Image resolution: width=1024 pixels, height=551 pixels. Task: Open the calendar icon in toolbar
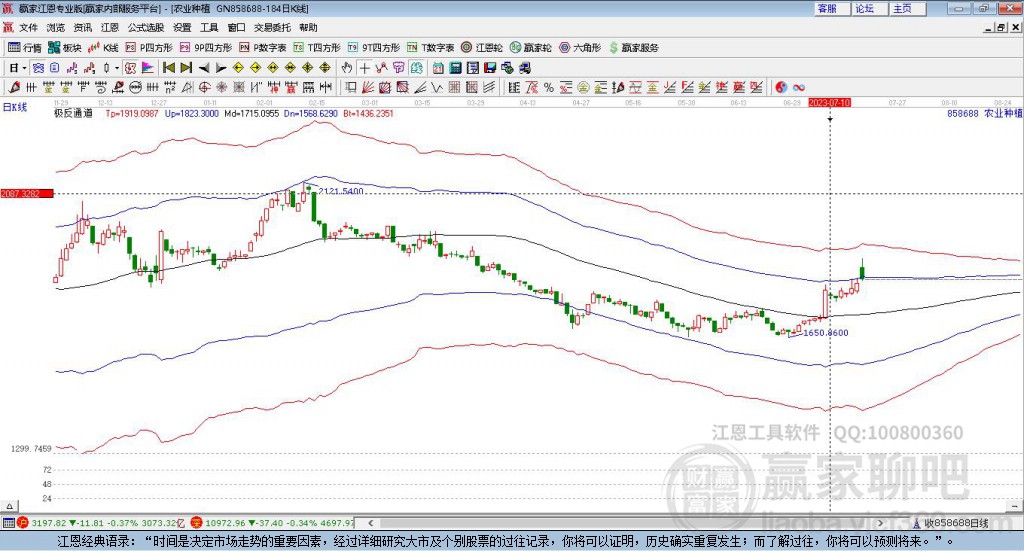tap(438, 68)
